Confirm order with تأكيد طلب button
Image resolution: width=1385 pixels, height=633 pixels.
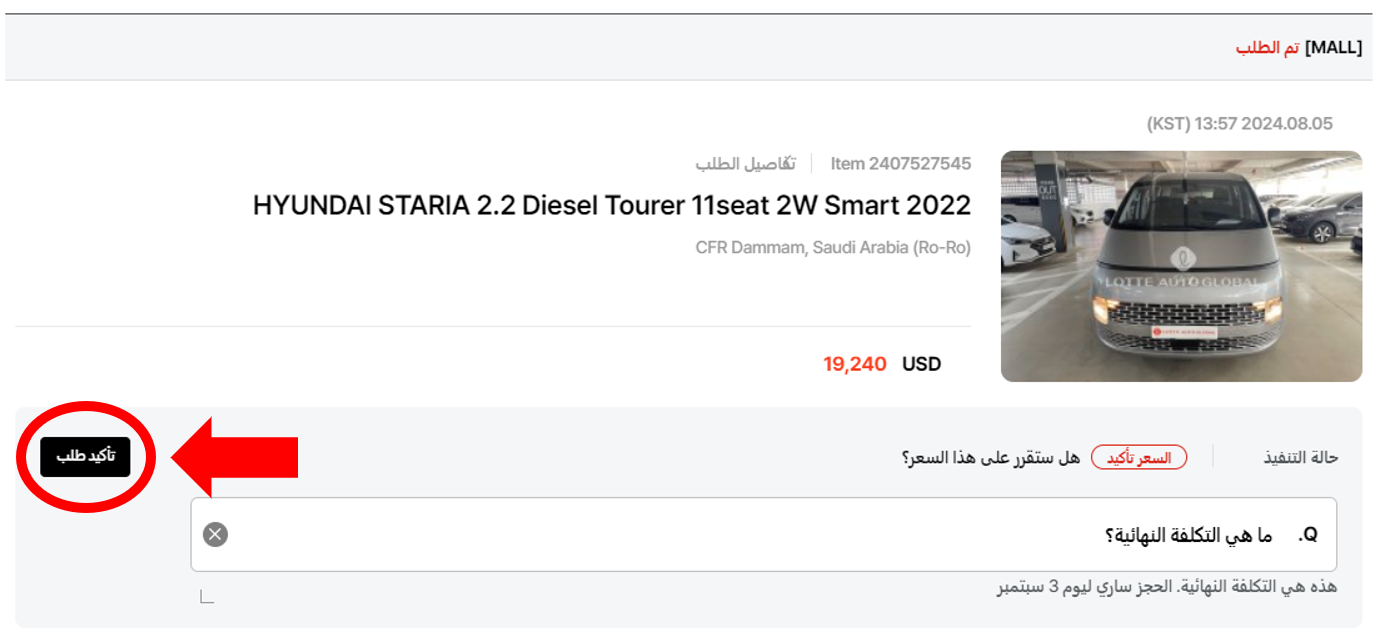click(x=85, y=457)
